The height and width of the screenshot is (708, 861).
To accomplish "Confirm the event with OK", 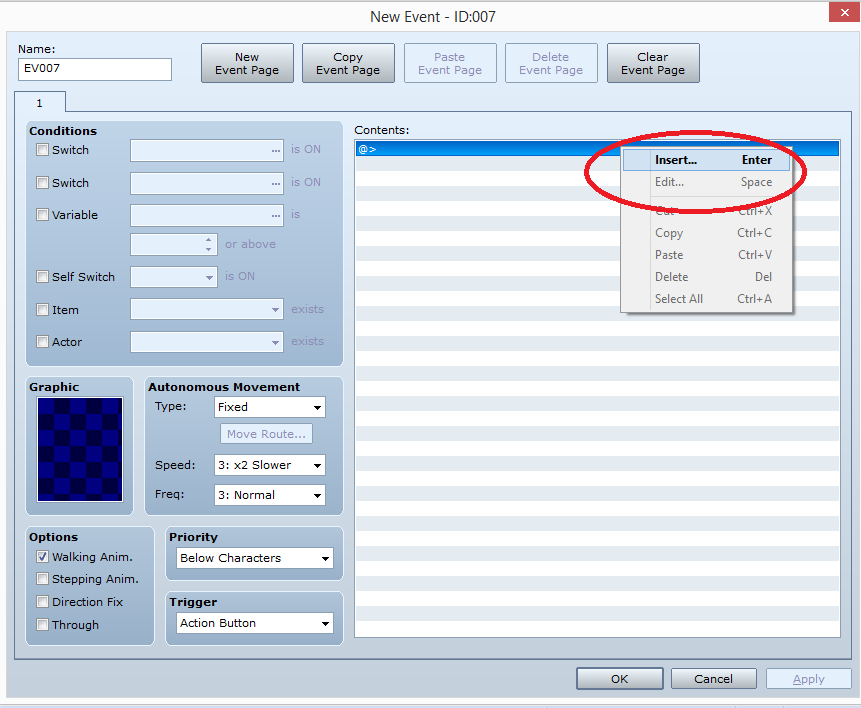I will 619,679.
